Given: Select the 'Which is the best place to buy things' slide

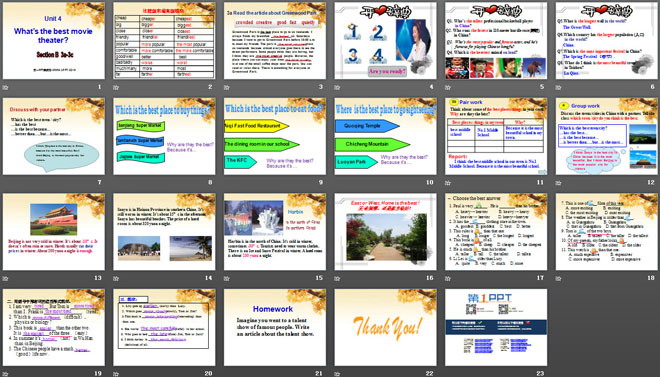Looking at the screenshot, I should click(164, 136).
